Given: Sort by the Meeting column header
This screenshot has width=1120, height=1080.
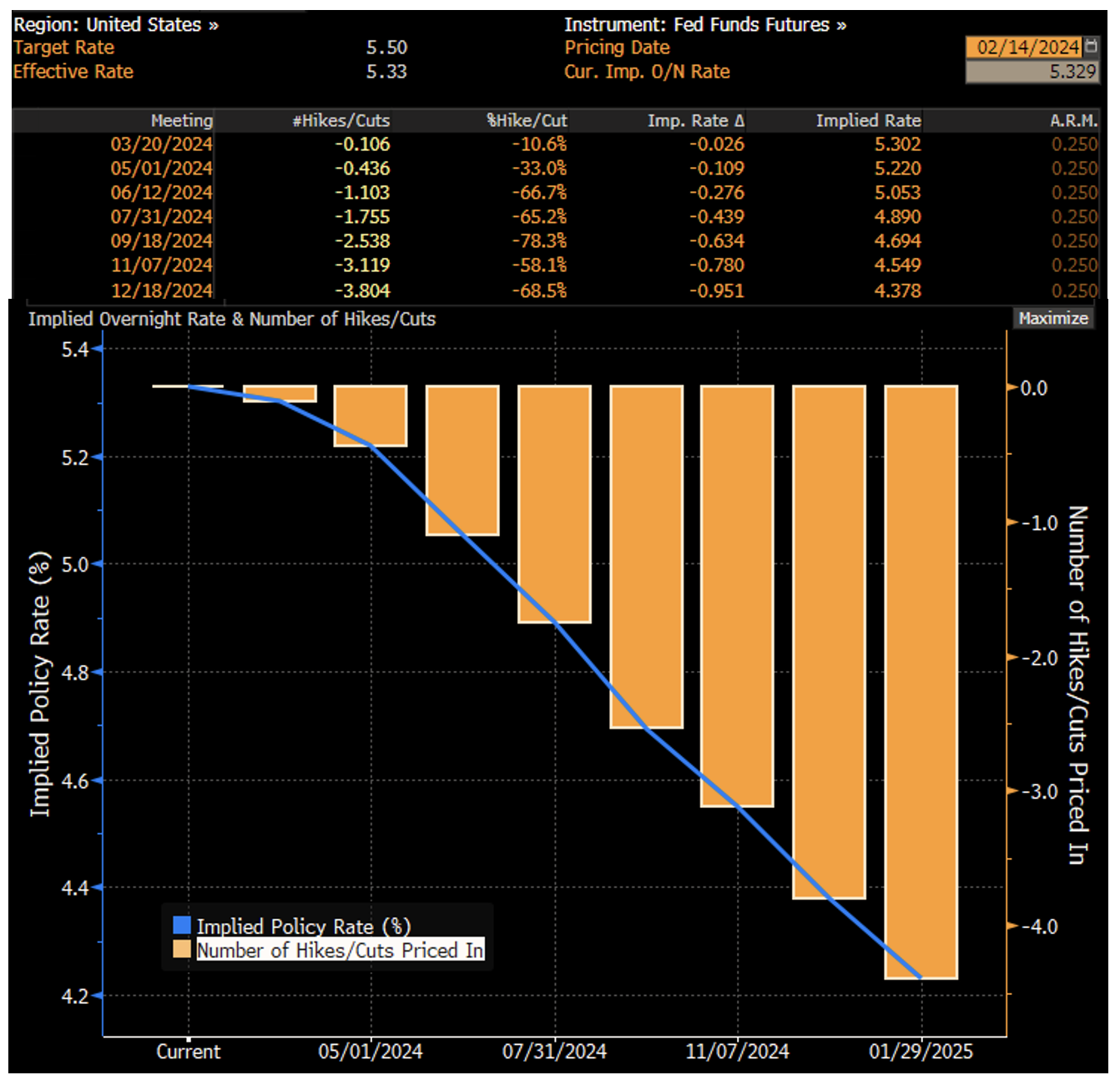Looking at the screenshot, I should point(181,120).
